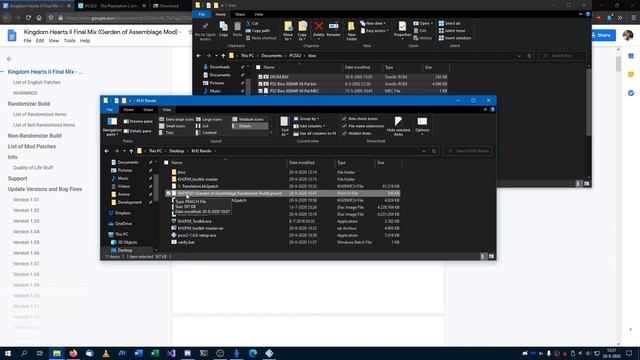The width and height of the screenshot is (640, 360).
Task: Click search box in KH2 Rando window
Action: [468, 151]
